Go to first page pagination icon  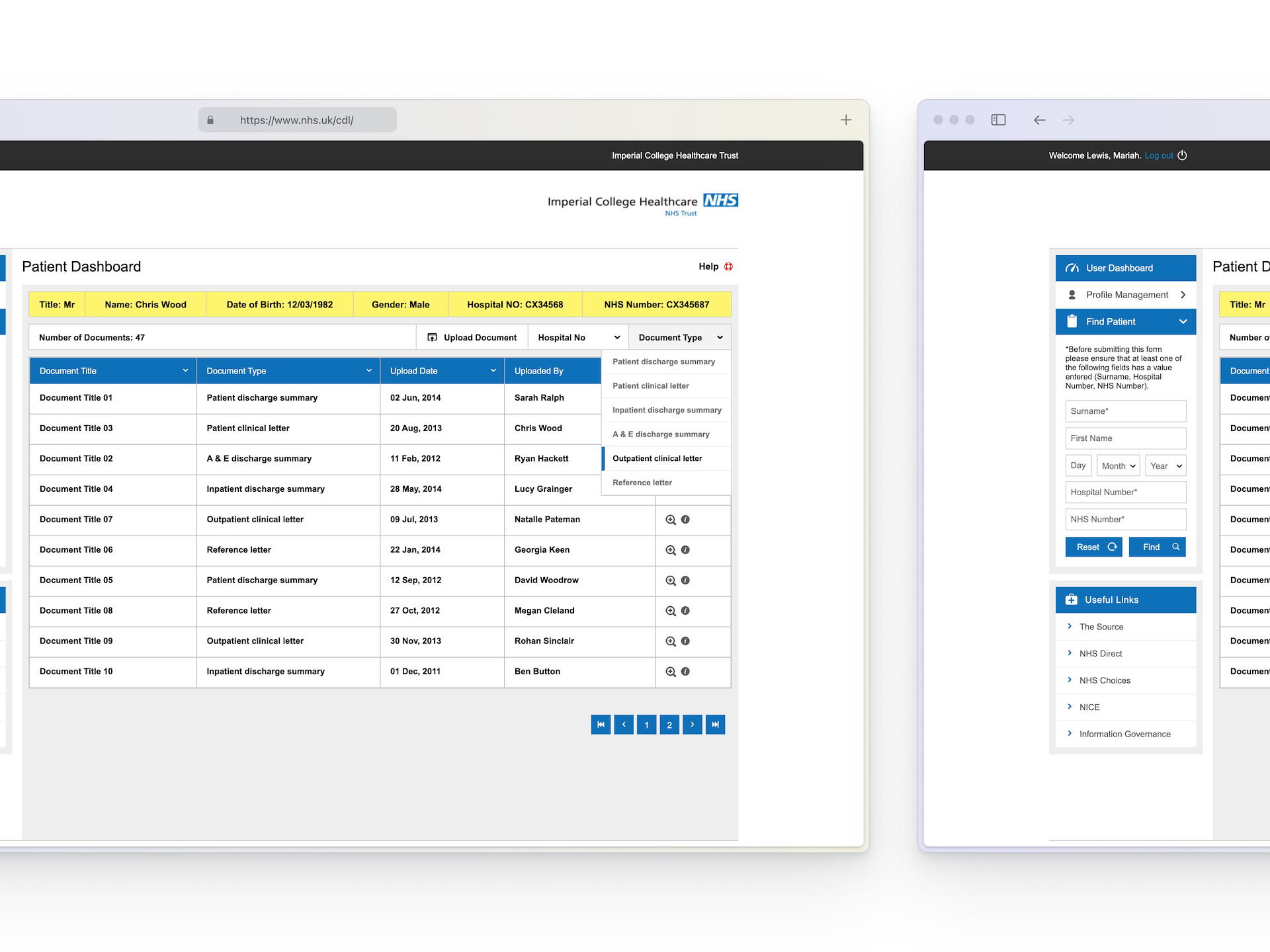[x=601, y=725]
